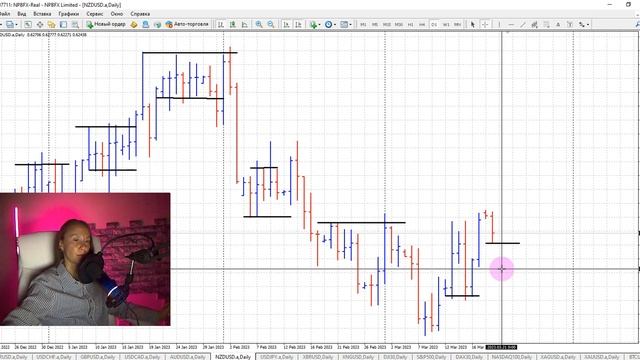The width and height of the screenshot is (640, 360).
Task: Toggle chart auto-scroll icon
Action: [x=287, y=24]
